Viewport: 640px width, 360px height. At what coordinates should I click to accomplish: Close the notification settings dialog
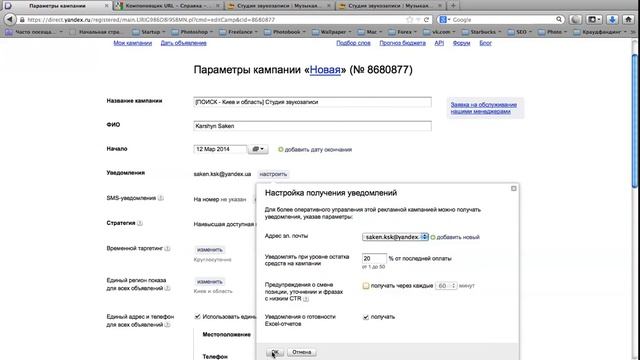[513, 188]
